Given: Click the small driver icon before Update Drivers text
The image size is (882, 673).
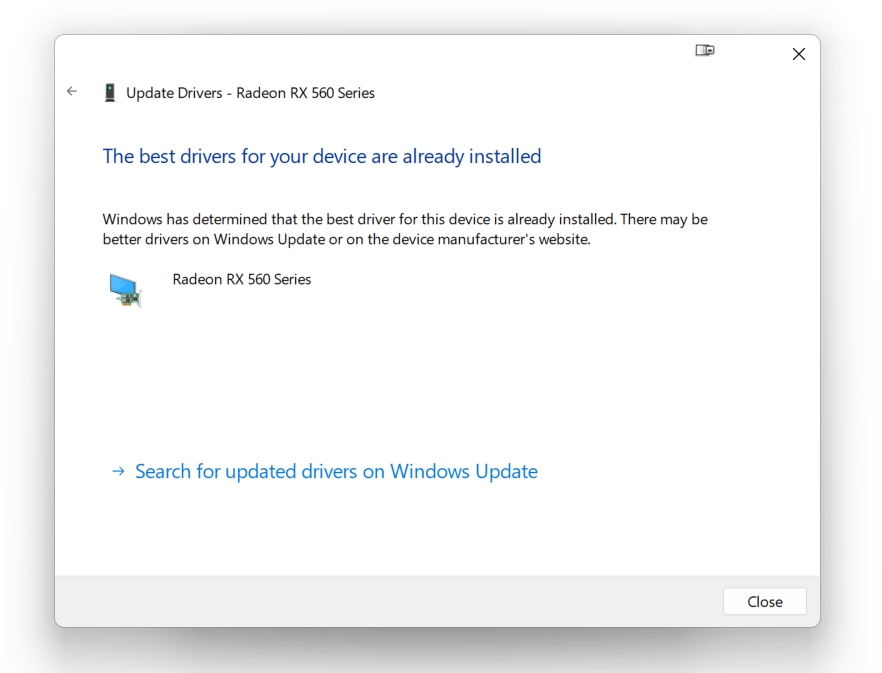Looking at the screenshot, I should (x=109, y=92).
